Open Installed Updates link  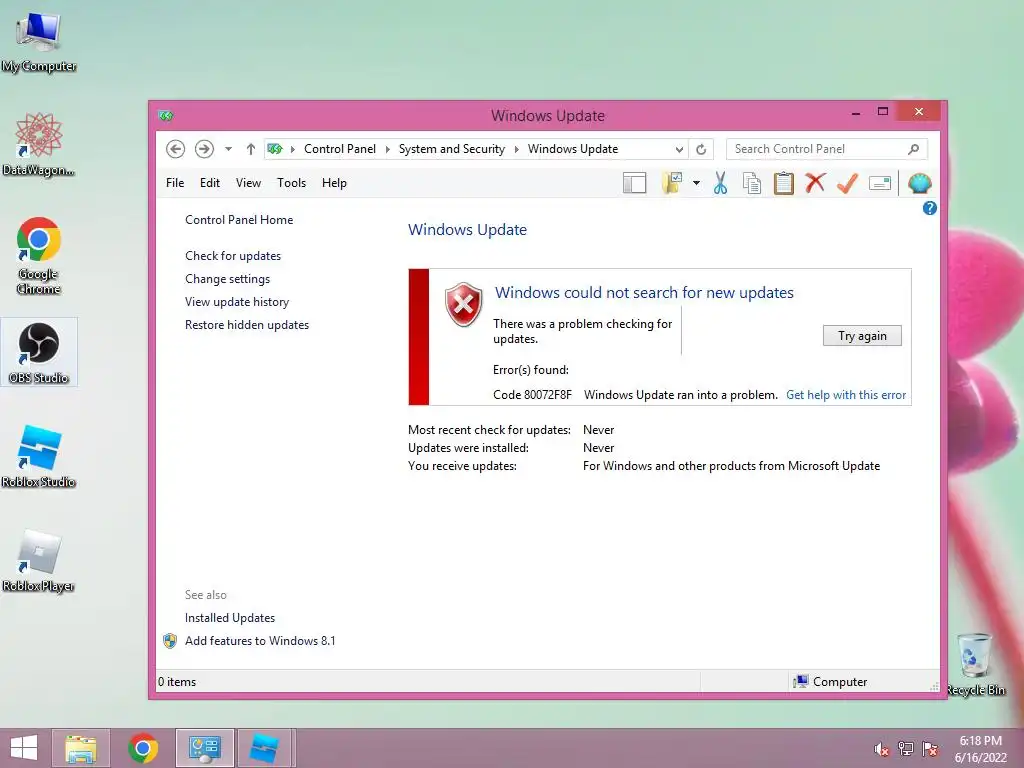tap(230, 618)
